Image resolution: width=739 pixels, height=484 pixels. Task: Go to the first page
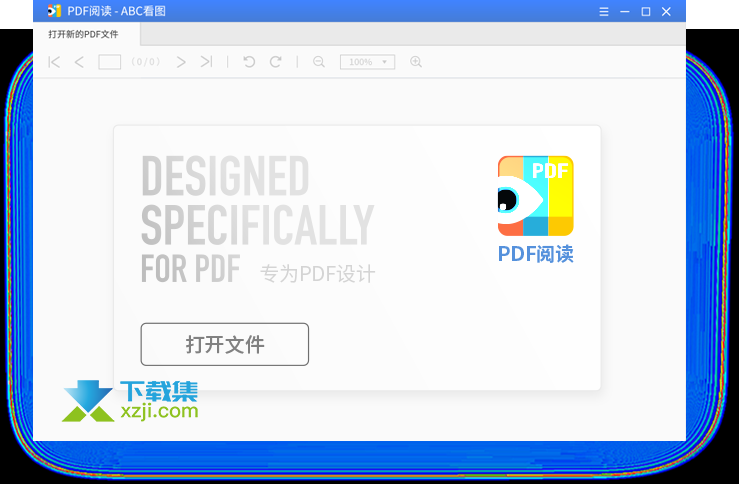pos(54,62)
